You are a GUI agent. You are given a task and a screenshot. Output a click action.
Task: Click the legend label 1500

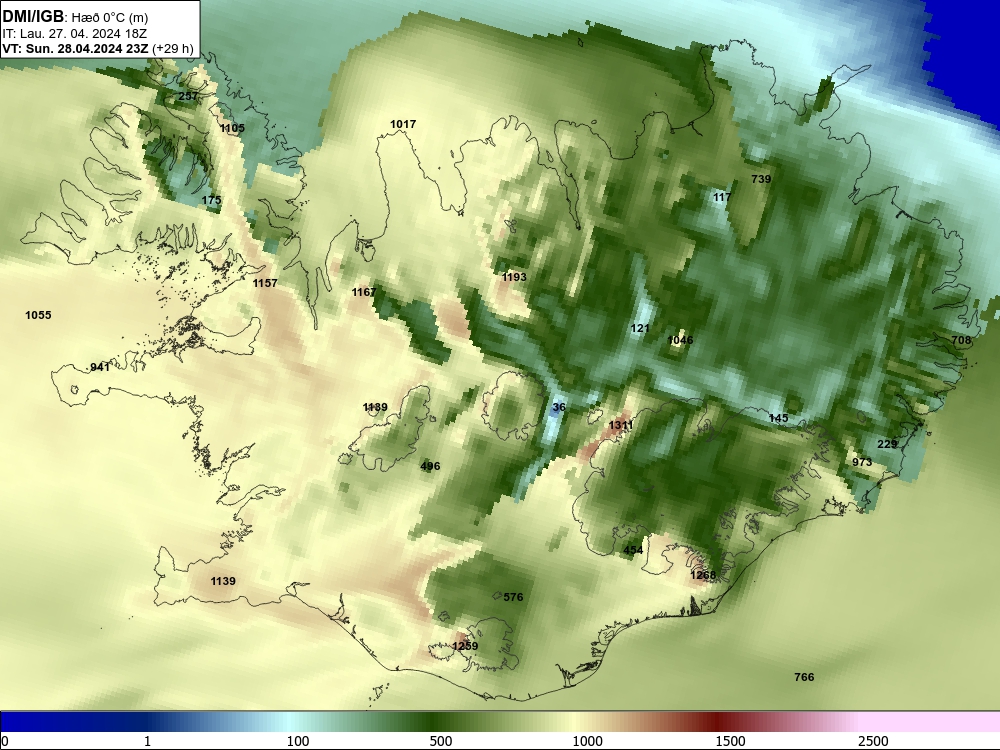[x=730, y=741]
